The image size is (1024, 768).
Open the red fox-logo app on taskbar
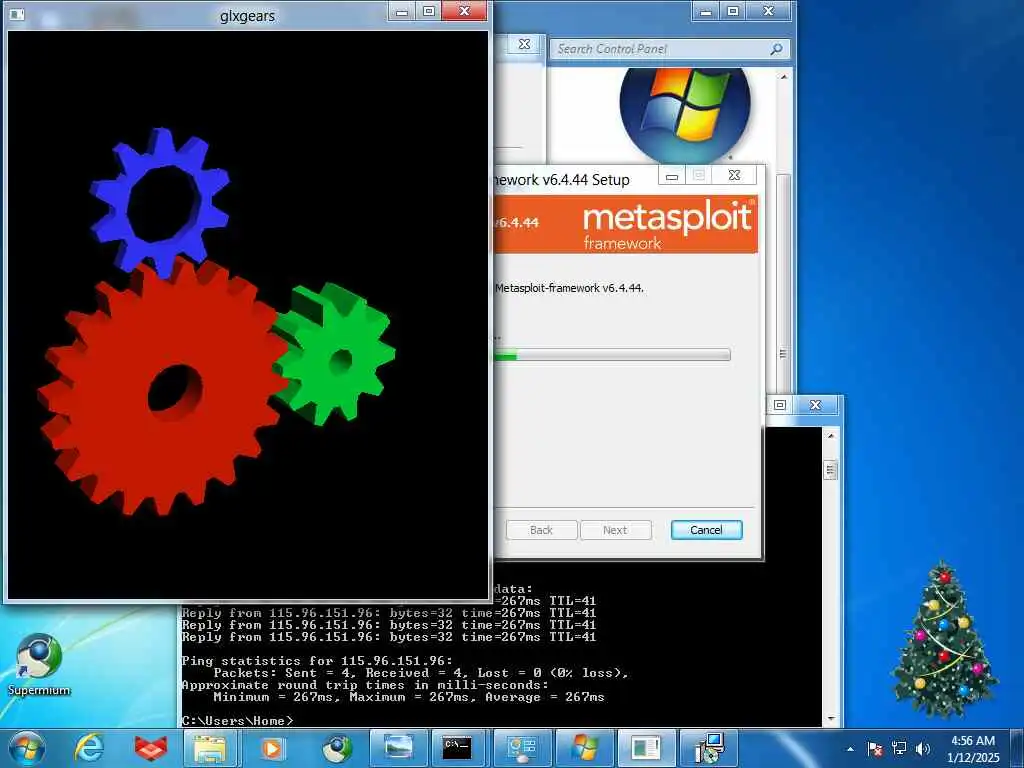(151, 748)
